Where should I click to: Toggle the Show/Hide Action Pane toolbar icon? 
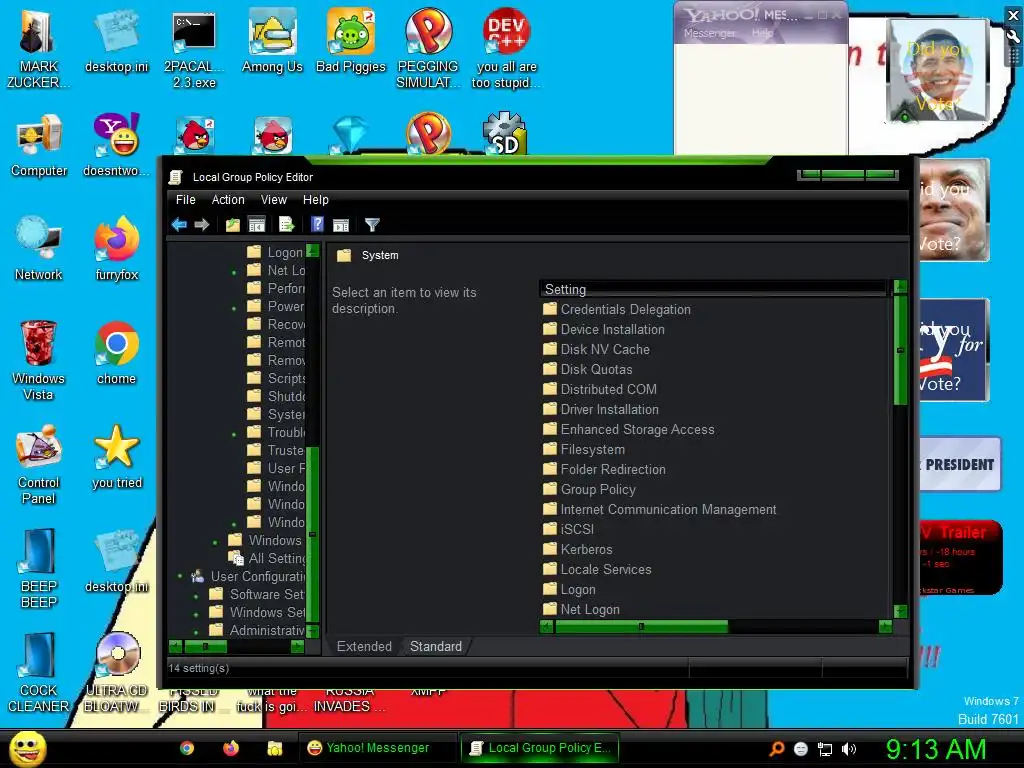tap(341, 225)
